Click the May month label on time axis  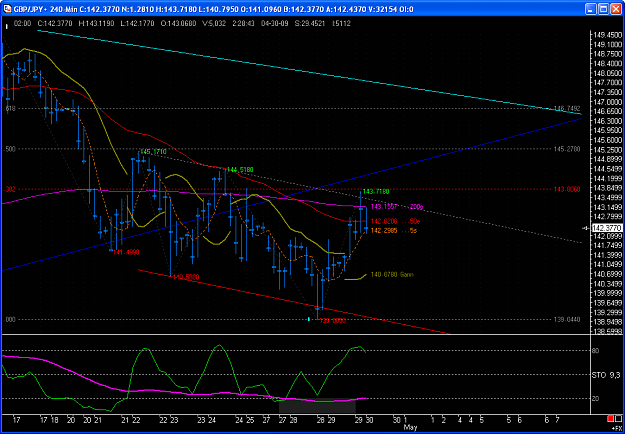click(x=410, y=427)
